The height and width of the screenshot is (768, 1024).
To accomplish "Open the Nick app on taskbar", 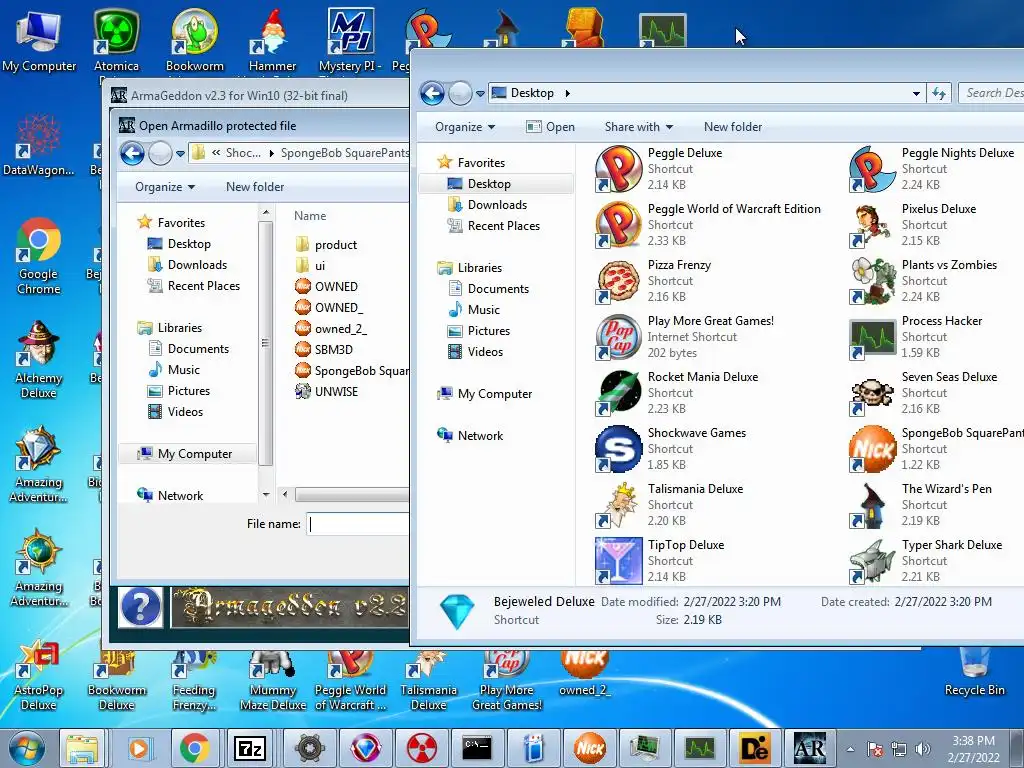I will point(589,748).
